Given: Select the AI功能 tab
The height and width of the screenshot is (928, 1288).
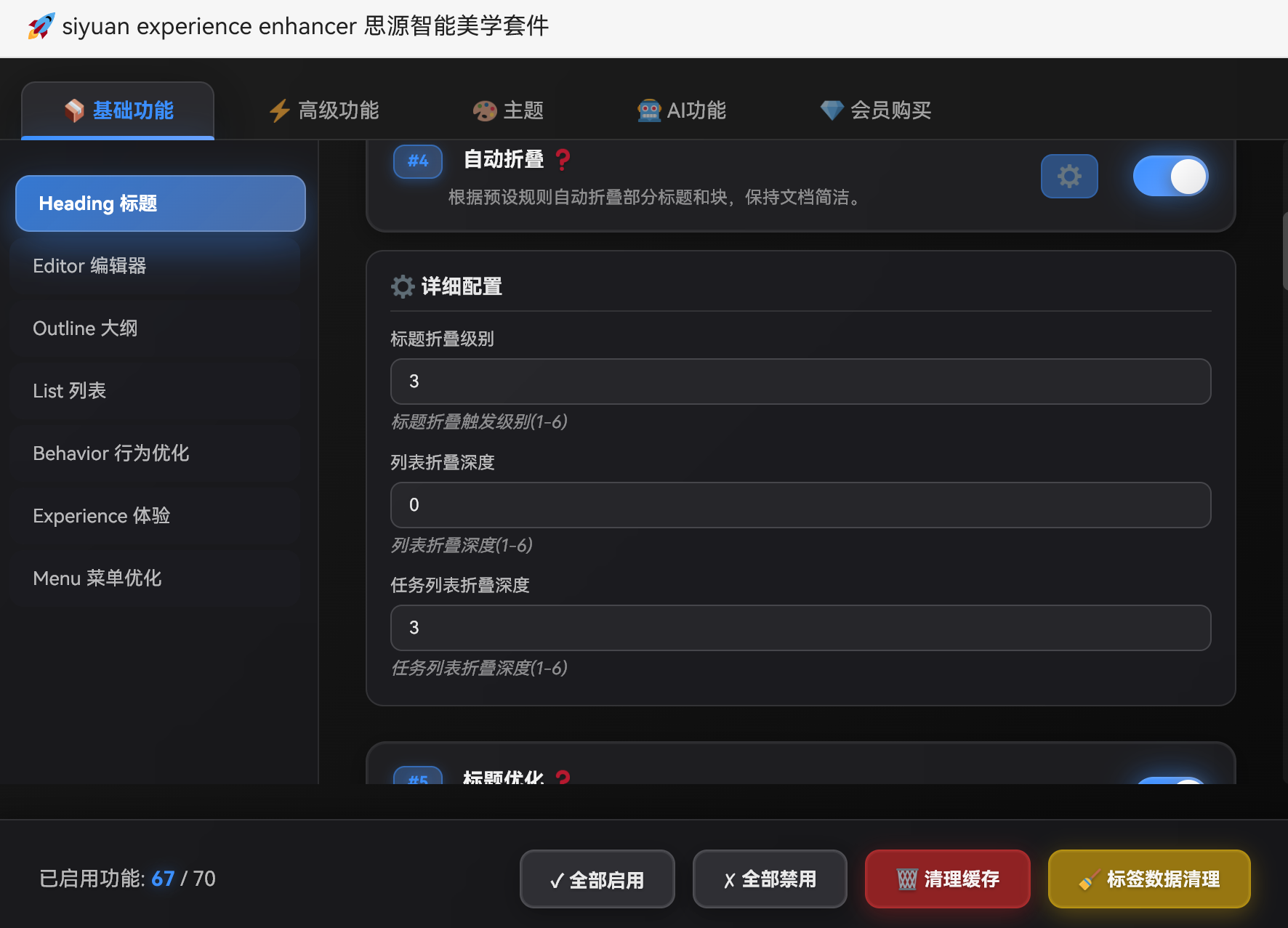Looking at the screenshot, I should click(681, 110).
